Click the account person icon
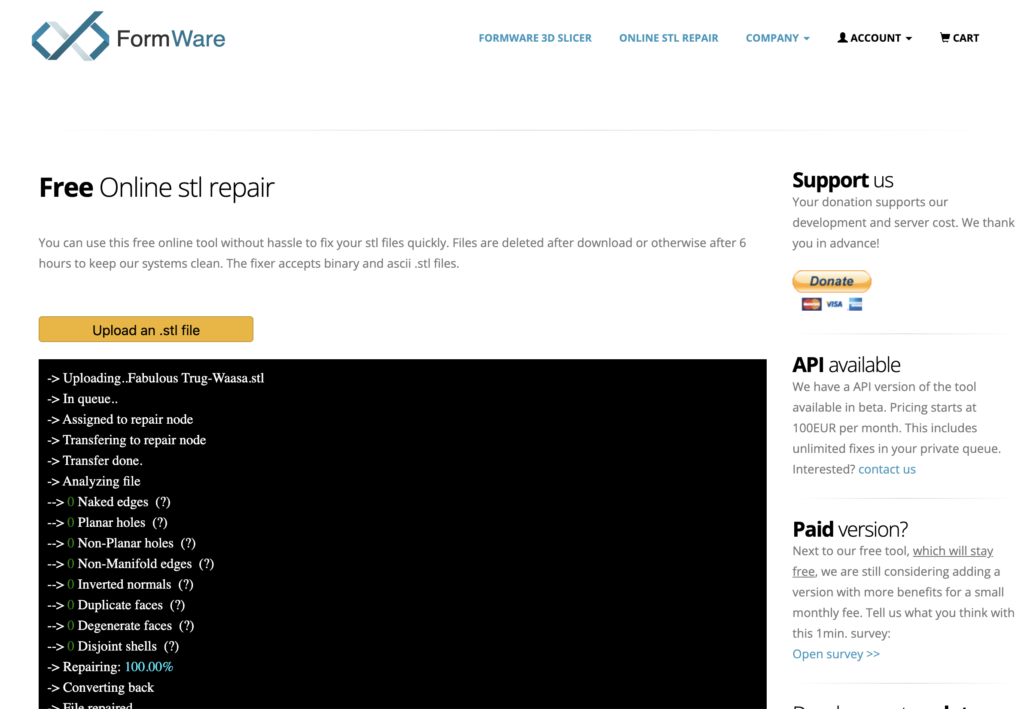The height and width of the screenshot is (709, 1024). [842, 37]
